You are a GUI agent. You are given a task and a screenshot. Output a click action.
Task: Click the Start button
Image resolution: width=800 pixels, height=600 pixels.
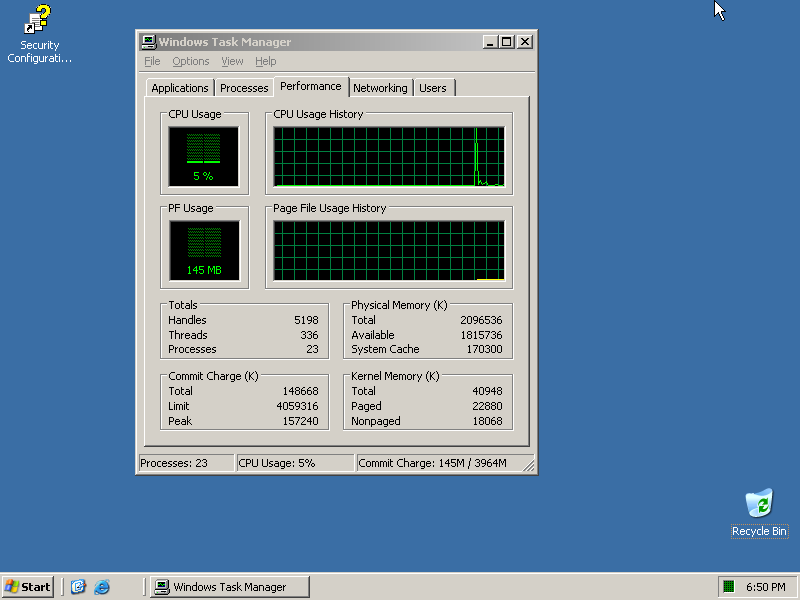point(28,587)
